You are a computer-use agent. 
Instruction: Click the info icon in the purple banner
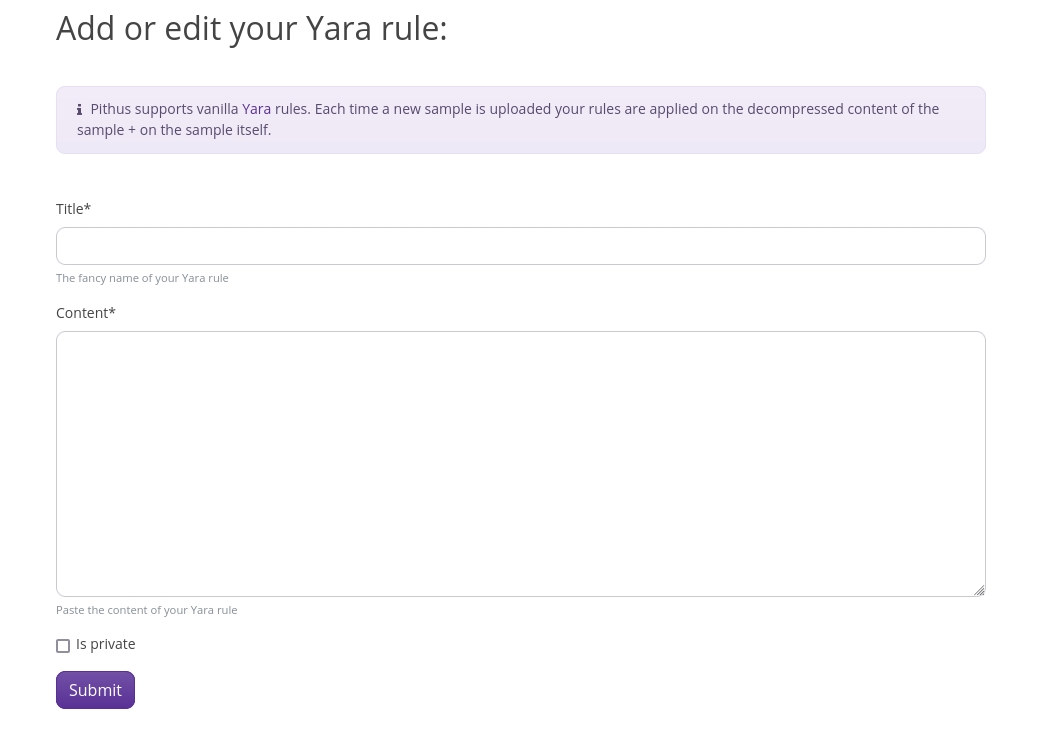(x=80, y=110)
